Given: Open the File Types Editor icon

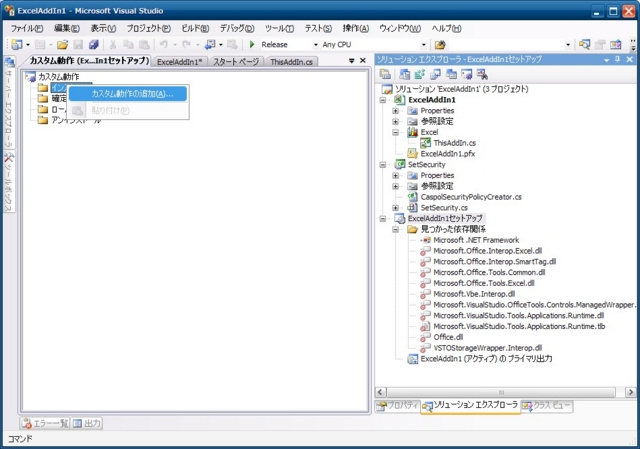Looking at the screenshot, I should (x=436, y=74).
